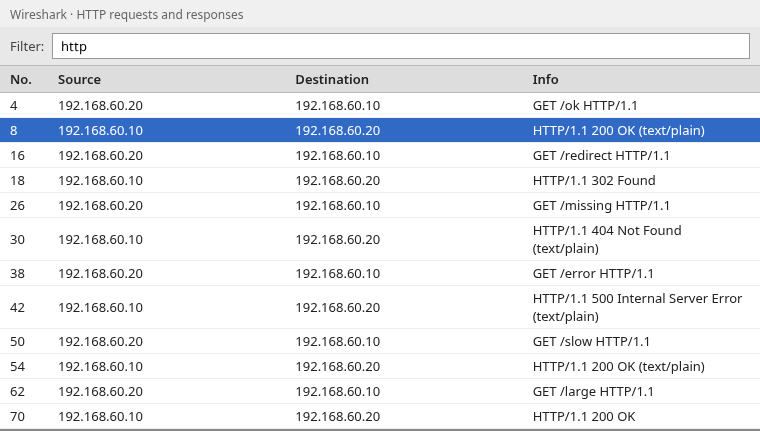Click source 192.168.60.20 in packet 62 row
The image size is (760, 431).
100,391
